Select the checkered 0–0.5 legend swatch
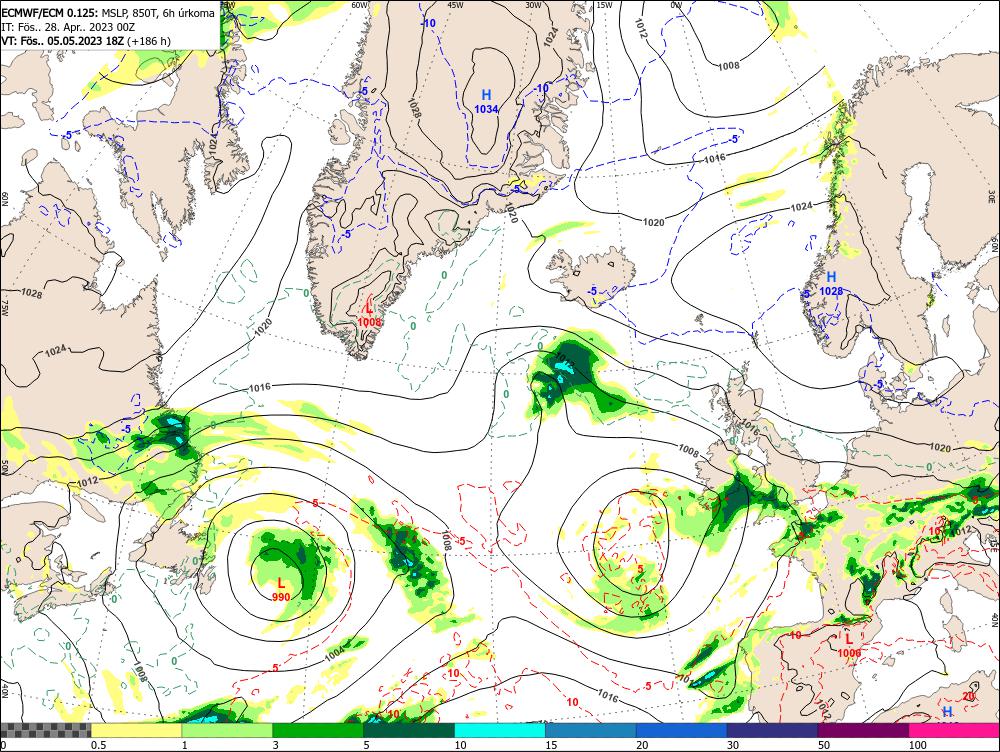 coord(45,730)
